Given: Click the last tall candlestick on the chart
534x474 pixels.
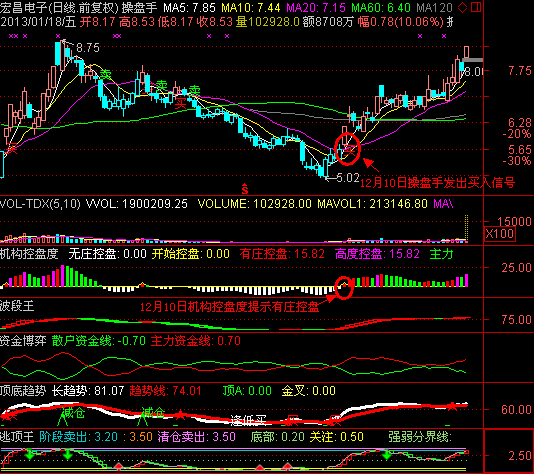Looking at the screenshot, I should point(466,52).
